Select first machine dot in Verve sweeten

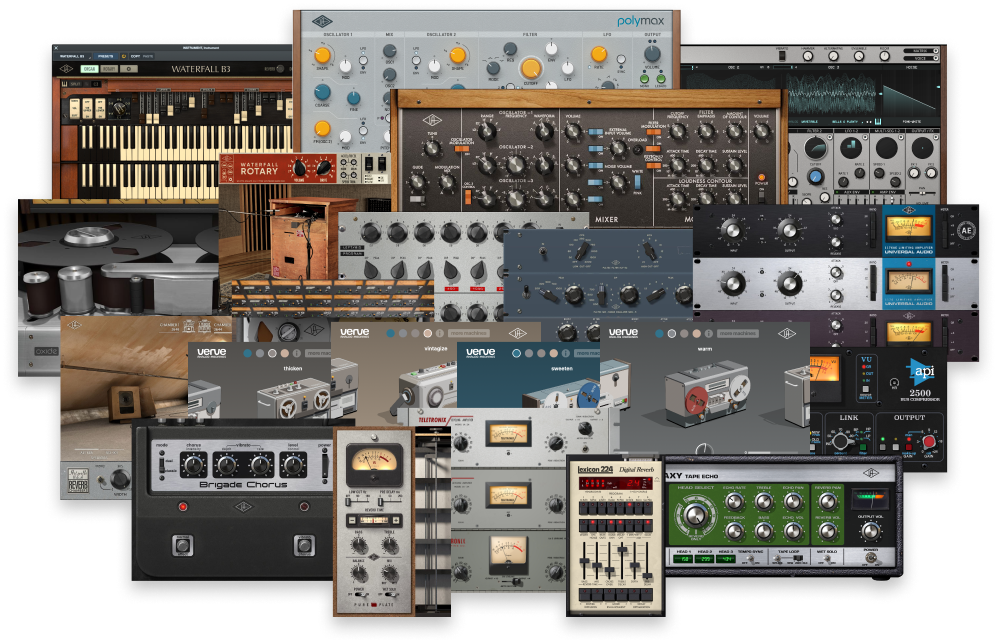coord(516,353)
